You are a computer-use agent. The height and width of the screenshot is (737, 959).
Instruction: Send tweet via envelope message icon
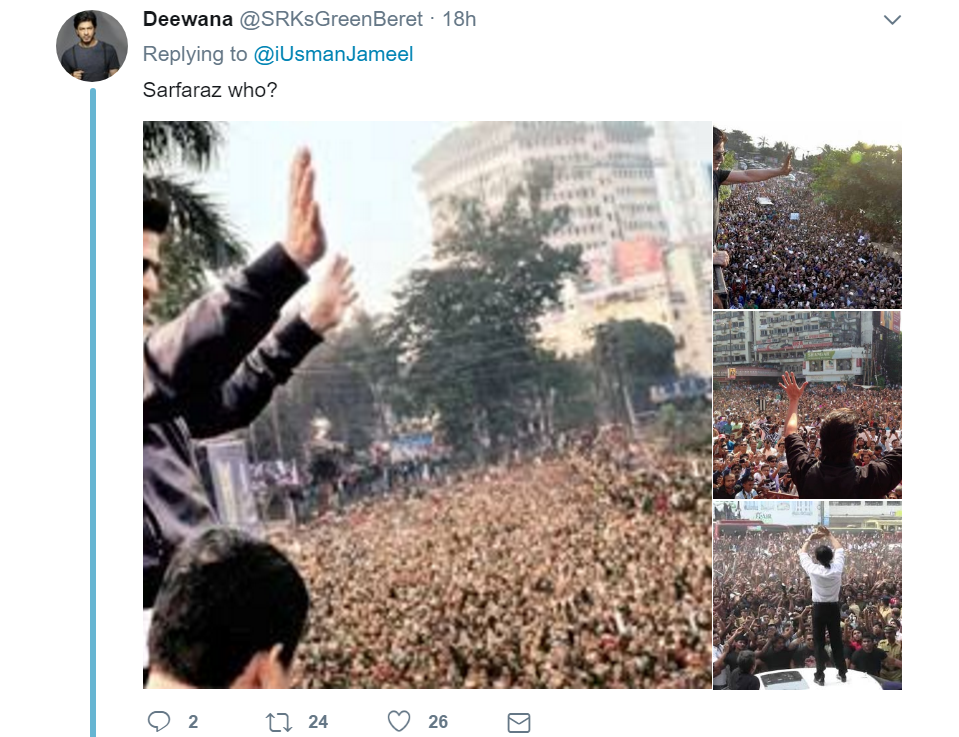pyautogui.click(x=519, y=722)
